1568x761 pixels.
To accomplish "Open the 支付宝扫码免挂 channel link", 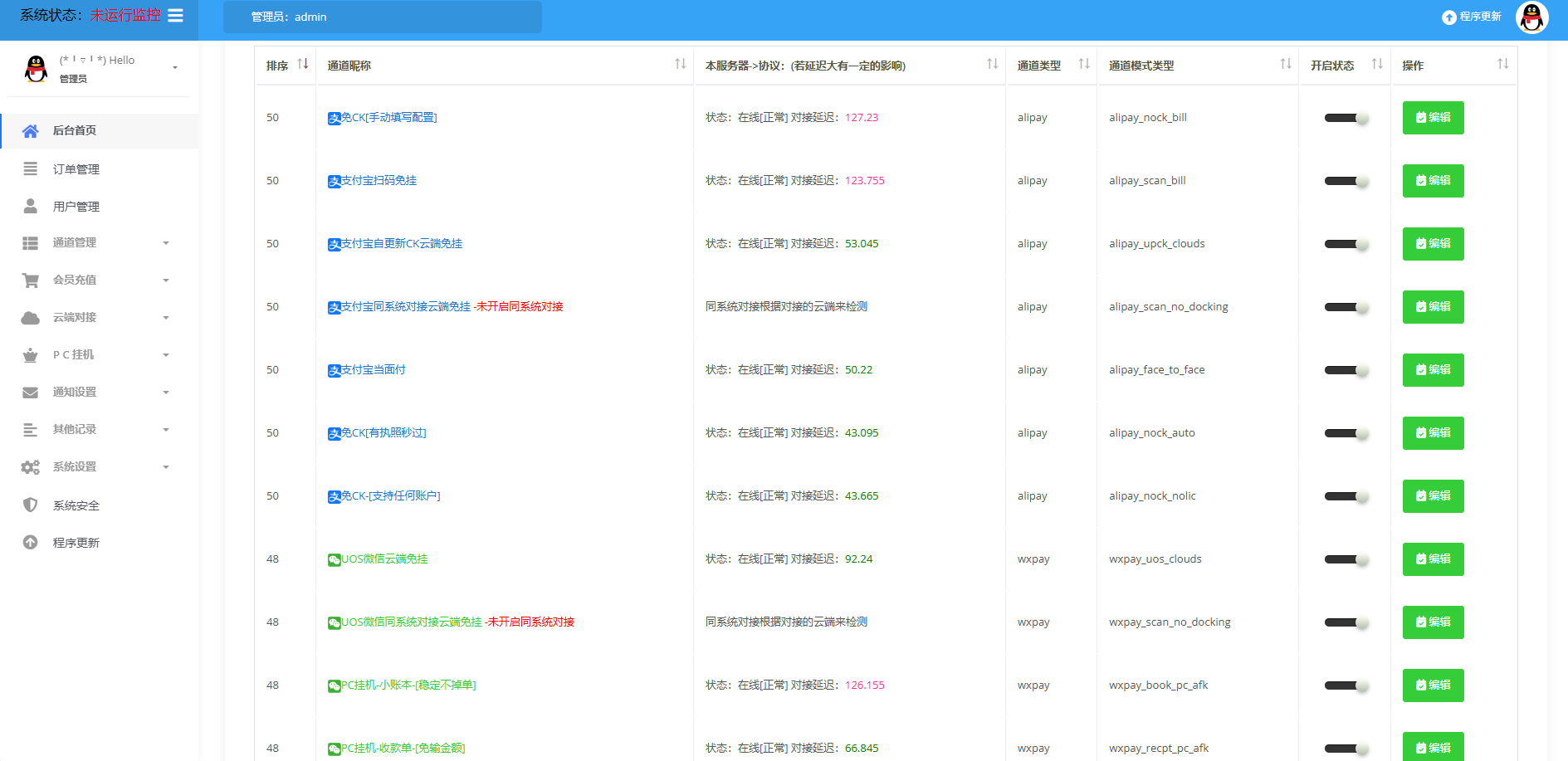I will (x=379, y=181).
